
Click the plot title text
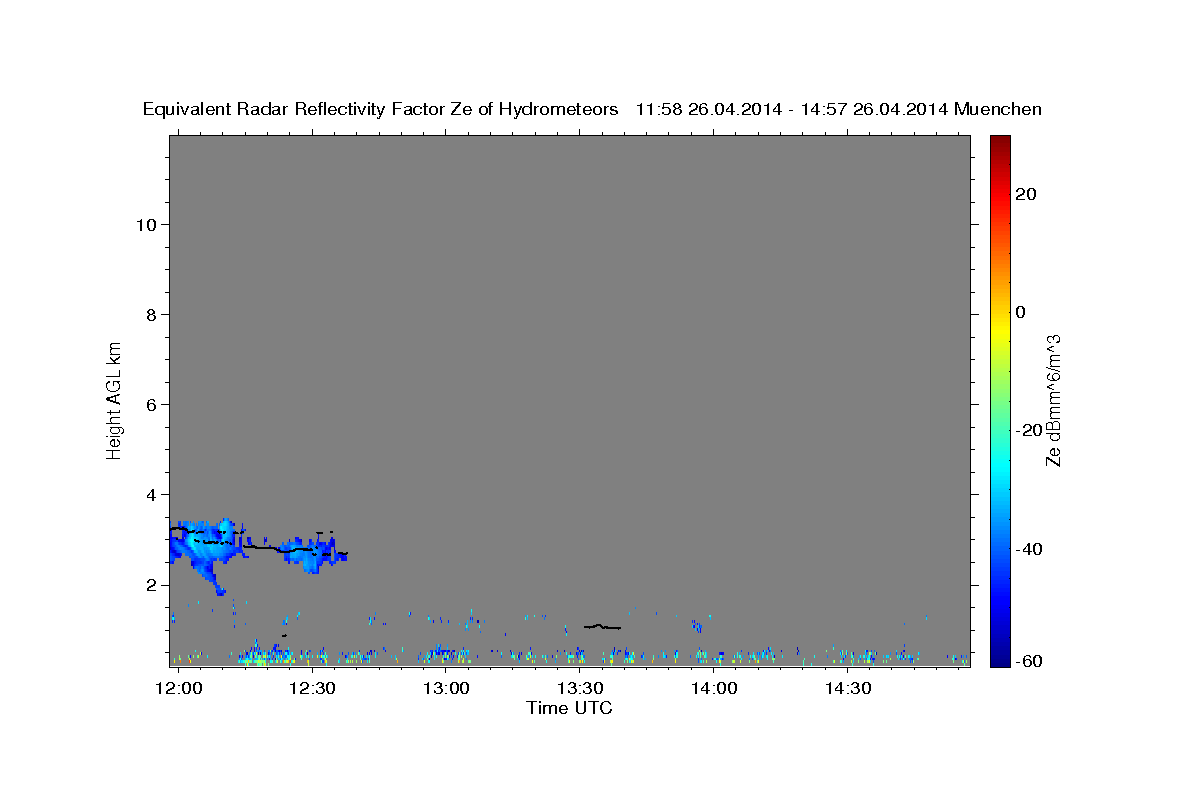pos(592,110)
